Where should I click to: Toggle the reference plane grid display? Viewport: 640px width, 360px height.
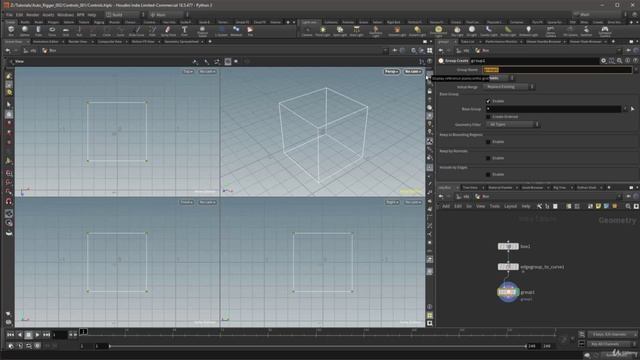point(429,74)
